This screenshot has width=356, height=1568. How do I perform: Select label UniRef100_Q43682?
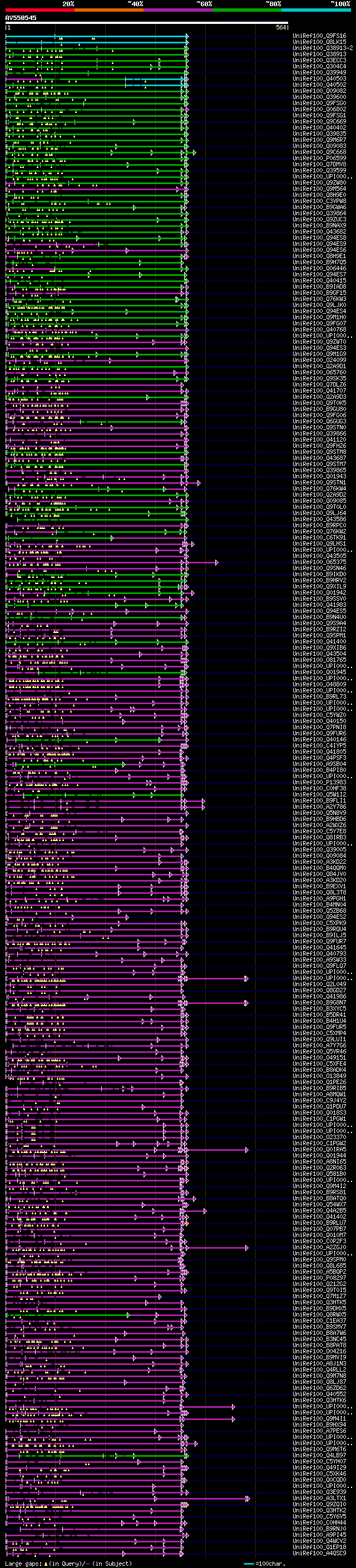[x=319, y=232]
